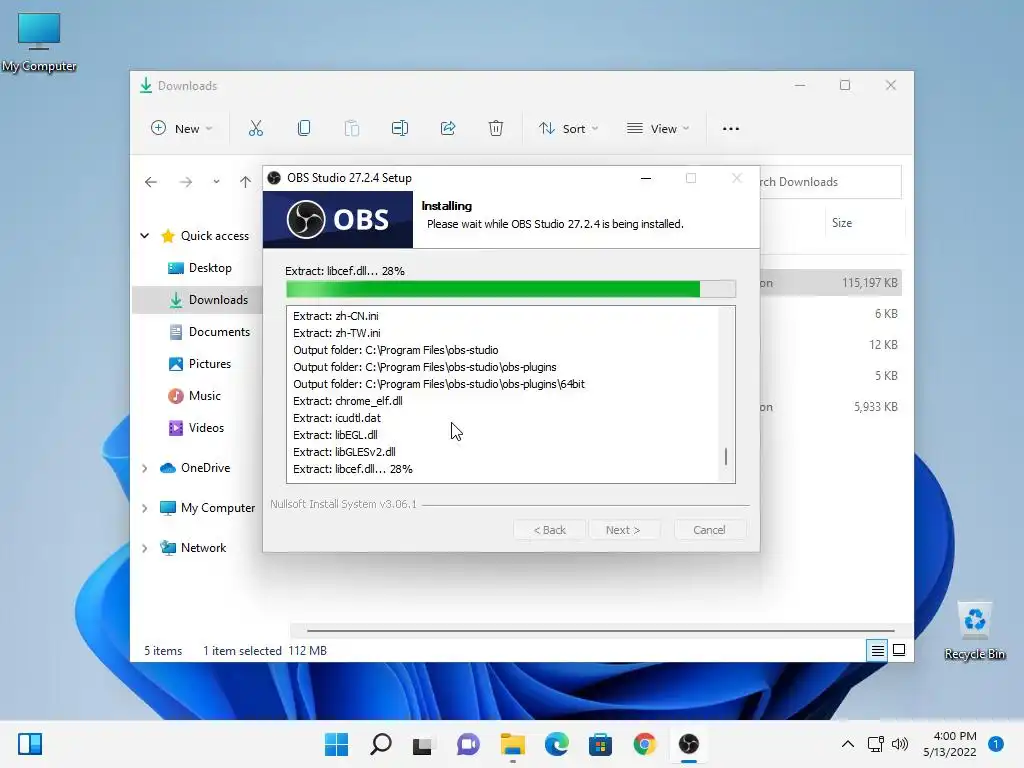Screen dimensions: 1024x768
Task: Open Task View on the taskbar
Action: coord(422,744)
